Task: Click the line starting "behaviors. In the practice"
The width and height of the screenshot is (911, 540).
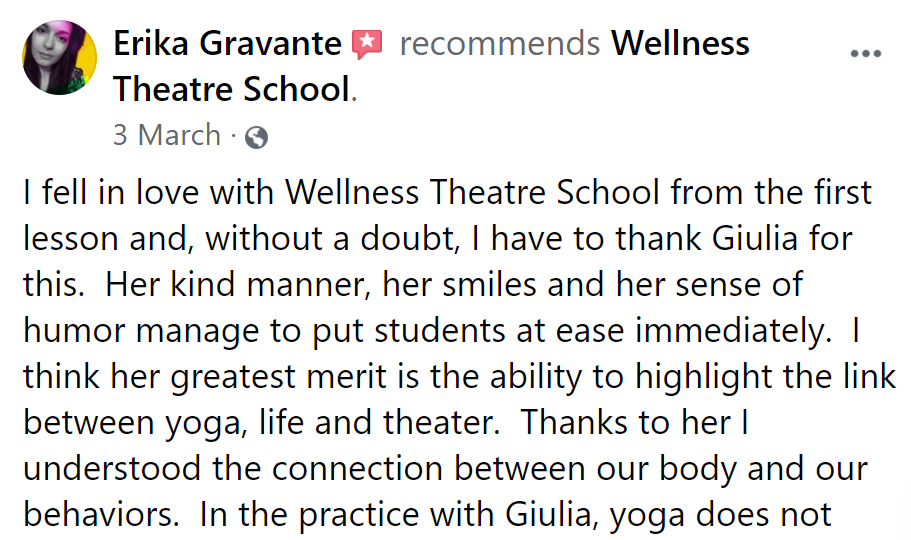Action: pyautogui.click(x=428, y=515)
